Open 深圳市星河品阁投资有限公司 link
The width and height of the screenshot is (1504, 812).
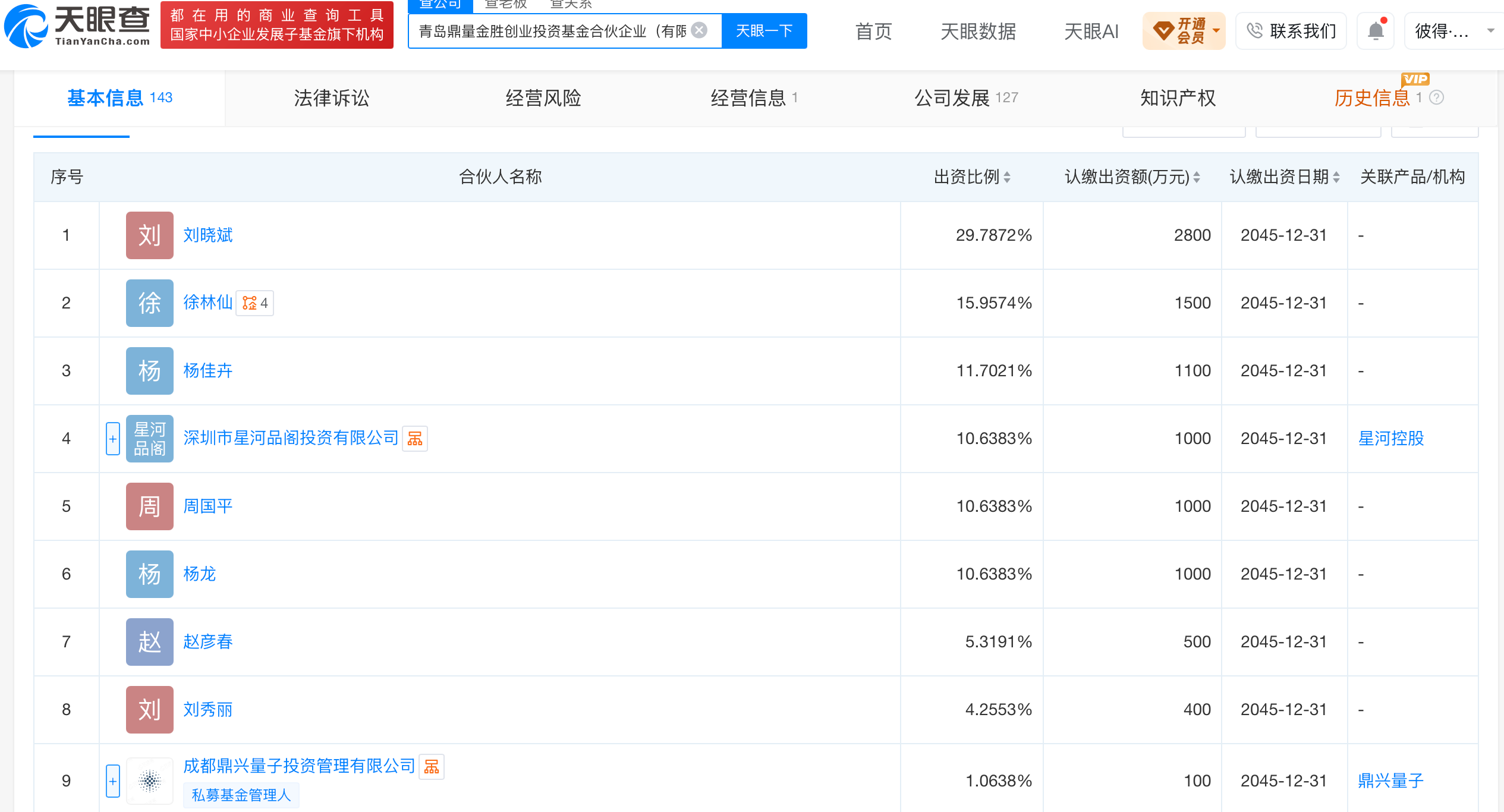[291, 439]
